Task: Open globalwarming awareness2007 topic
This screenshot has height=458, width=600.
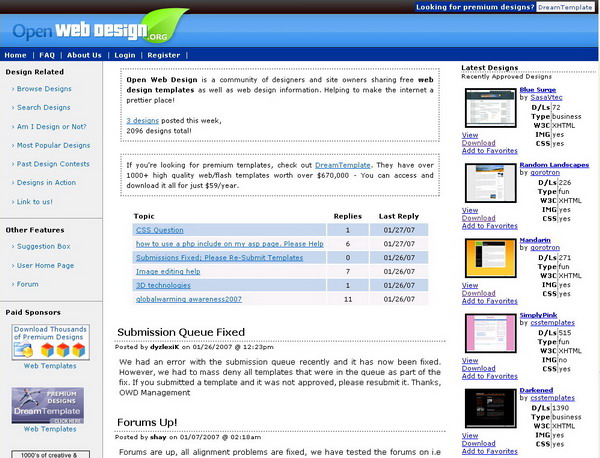Action: (189, 299)
